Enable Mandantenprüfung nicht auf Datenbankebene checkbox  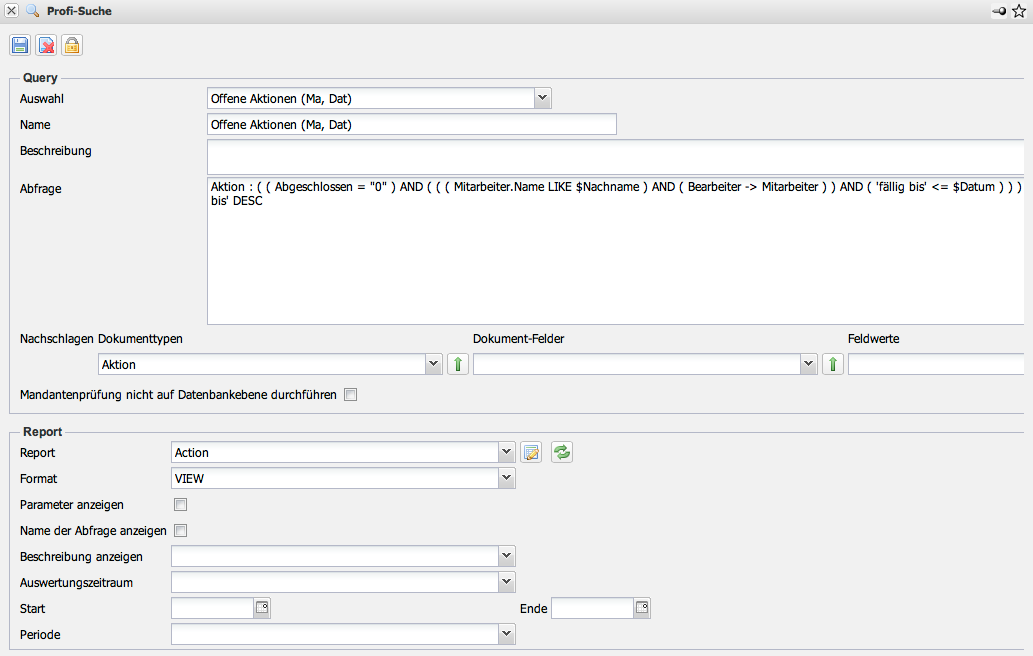tap(350, 395)
